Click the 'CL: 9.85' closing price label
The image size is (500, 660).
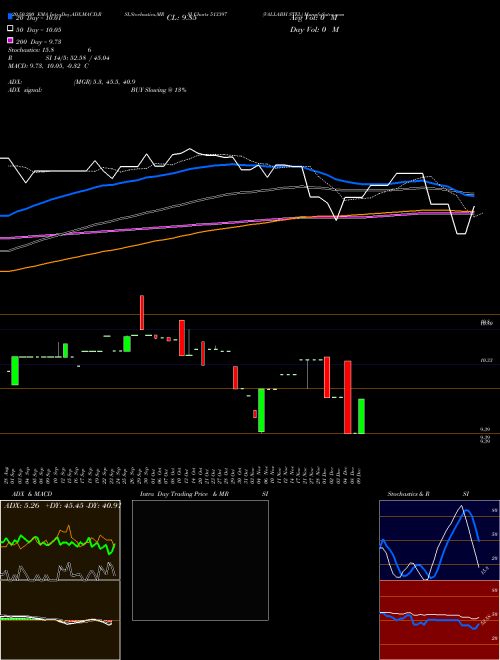tap(182, 18)
